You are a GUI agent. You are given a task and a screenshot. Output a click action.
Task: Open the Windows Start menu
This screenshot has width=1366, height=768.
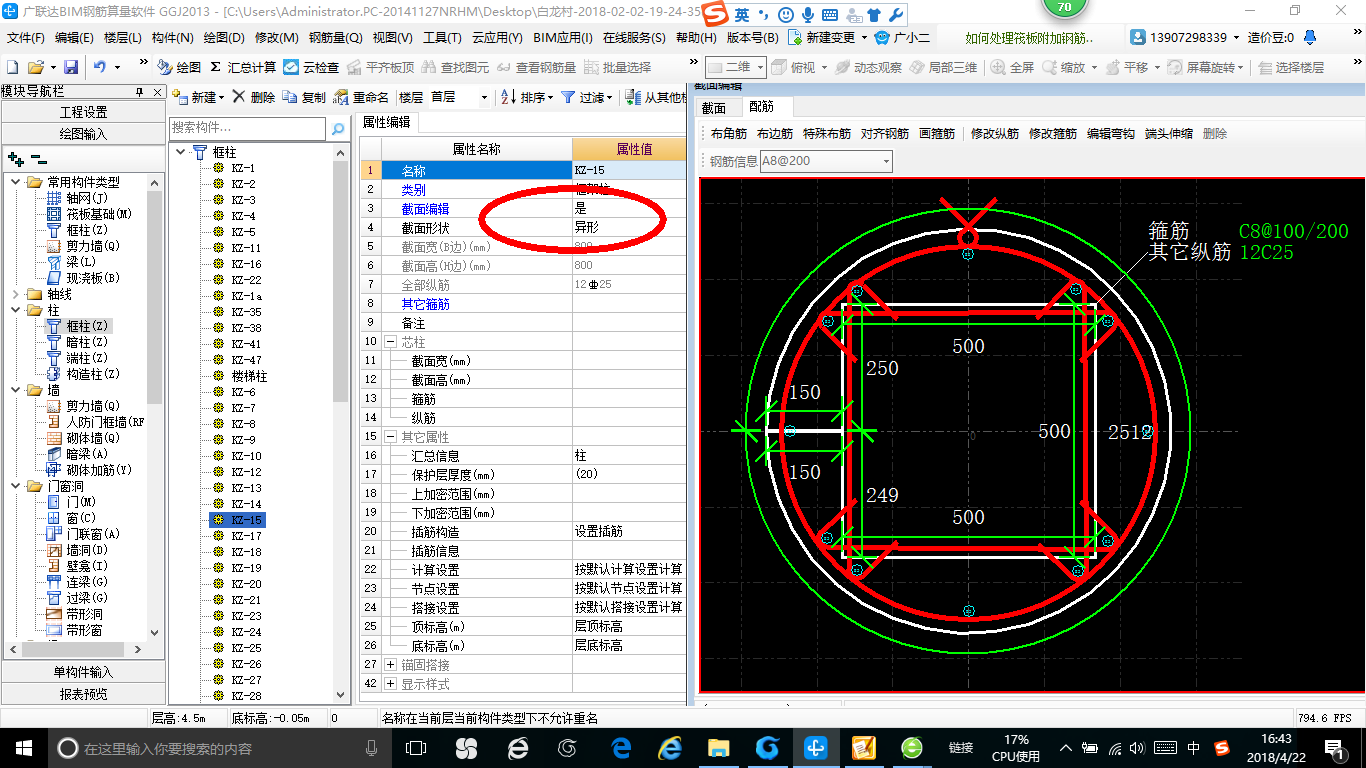click(x=24, y=748)
